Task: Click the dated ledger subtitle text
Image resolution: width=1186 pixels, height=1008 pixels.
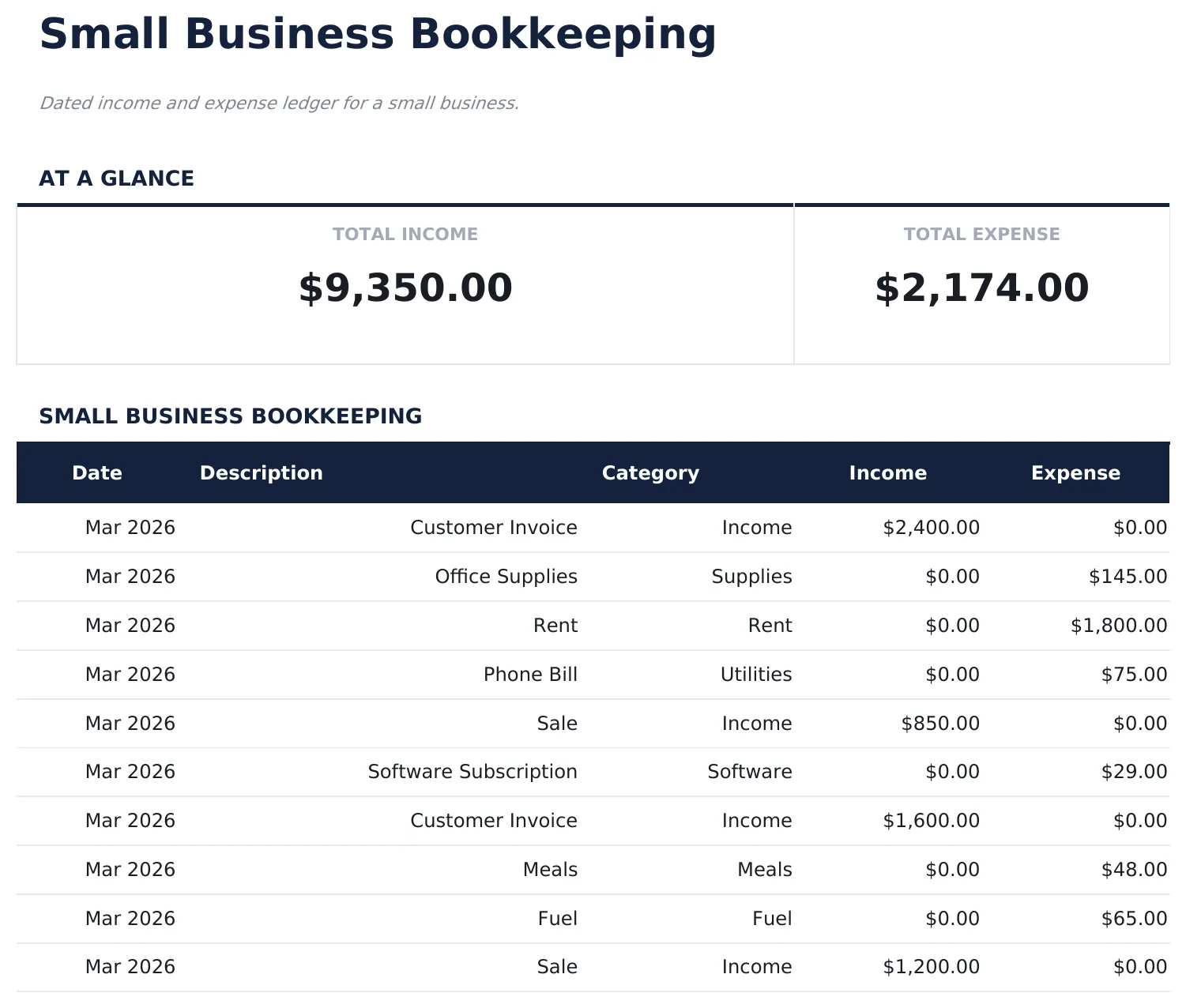Action: pyautogui.click(x=280, y=103)
